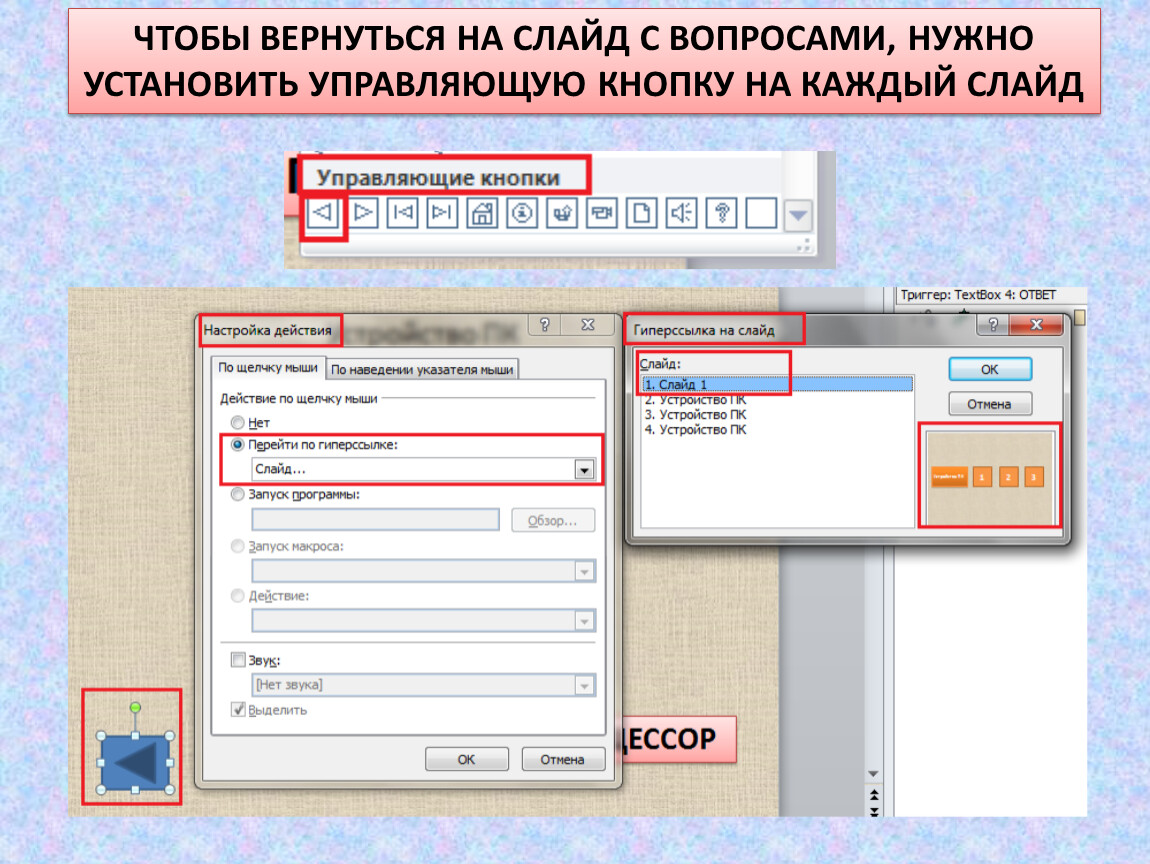Switch to 'По наведении указателя мыши' tab

[x=422, y=369]
